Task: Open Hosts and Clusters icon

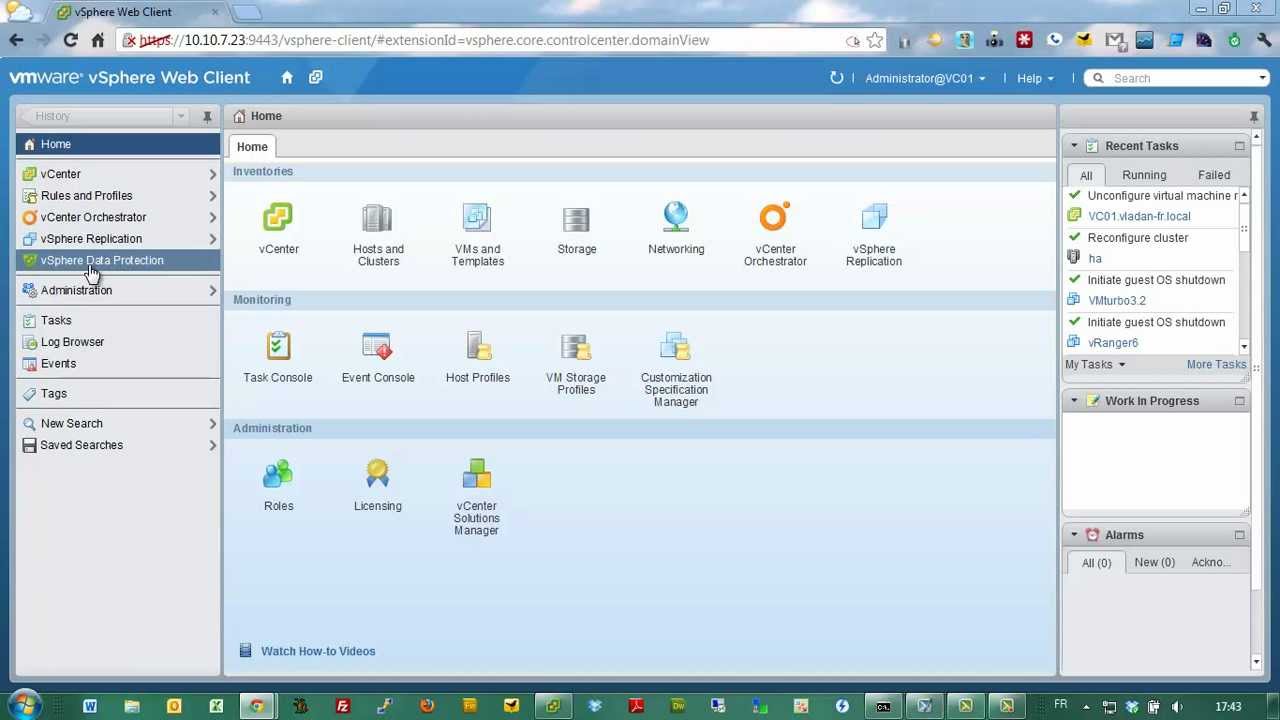Action: (377, 218)
